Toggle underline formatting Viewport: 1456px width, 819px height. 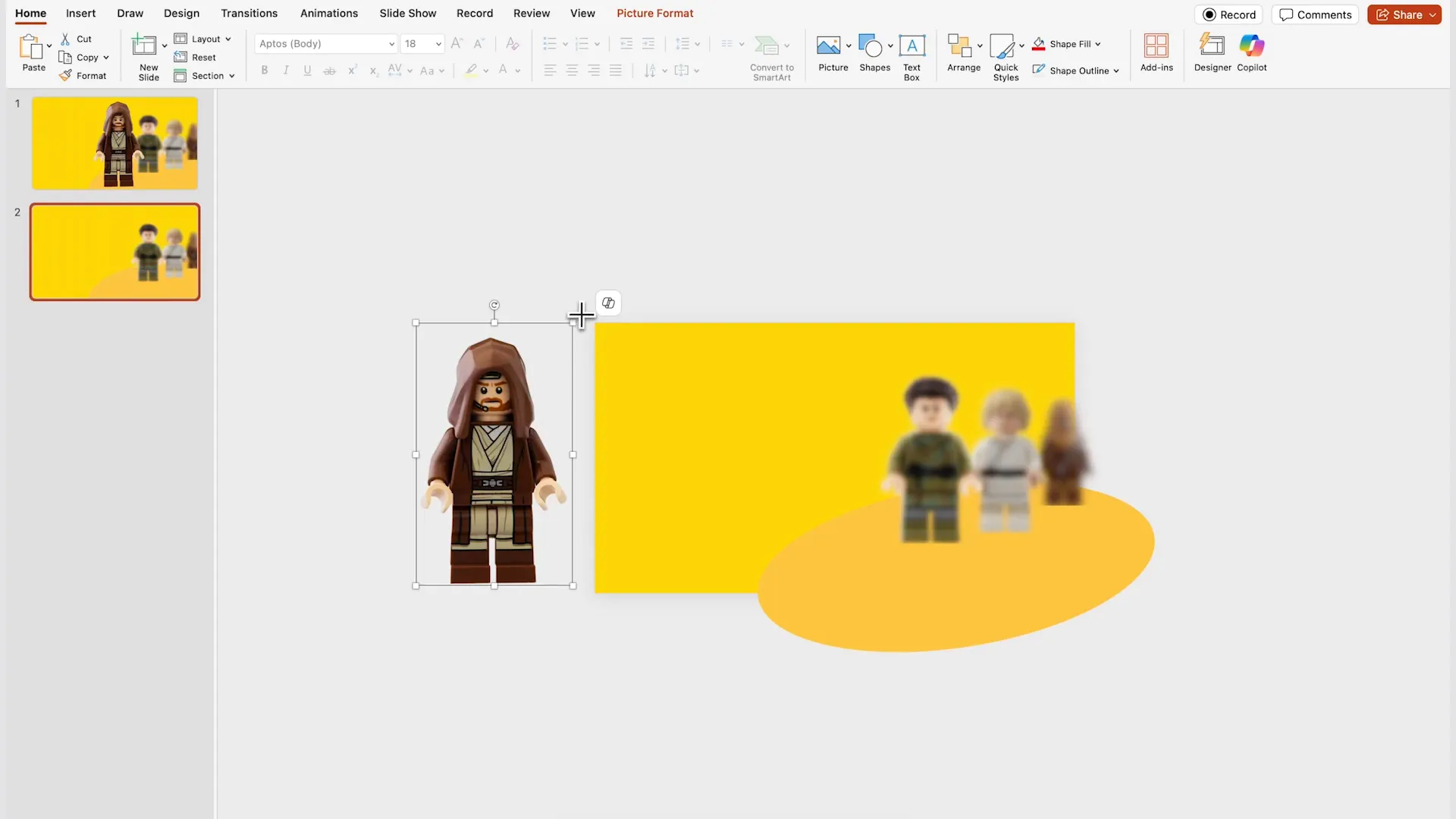(x=307, y=71)
